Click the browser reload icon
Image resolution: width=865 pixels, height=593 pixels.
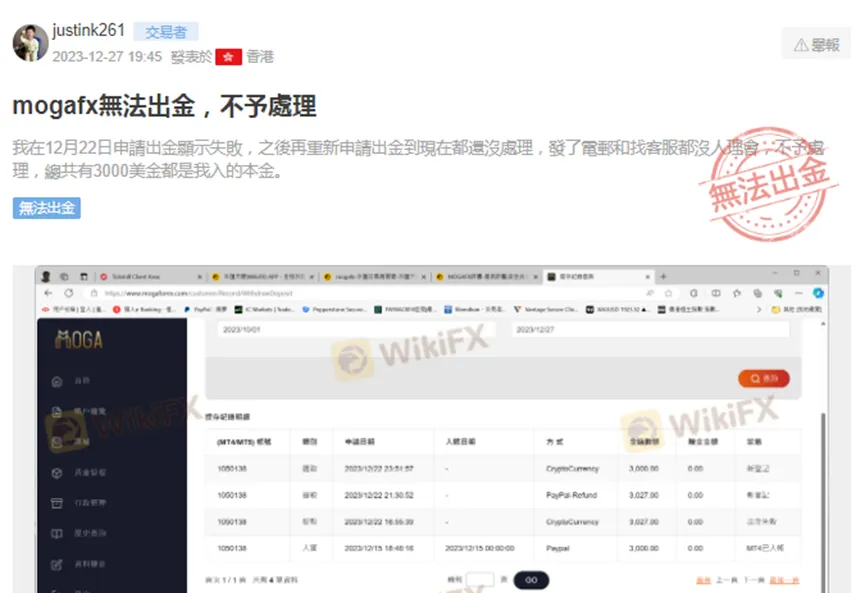(x=69, y=293)
